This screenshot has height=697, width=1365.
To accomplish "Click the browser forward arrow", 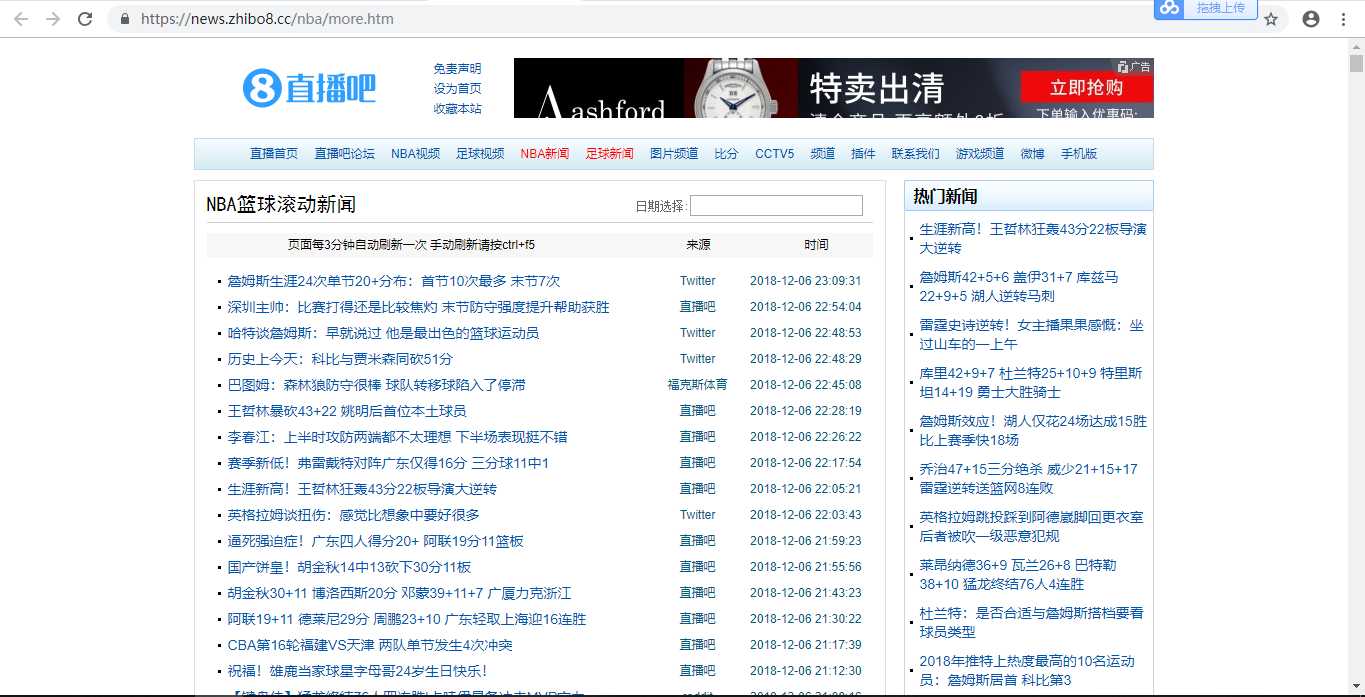I will (53, 19).
